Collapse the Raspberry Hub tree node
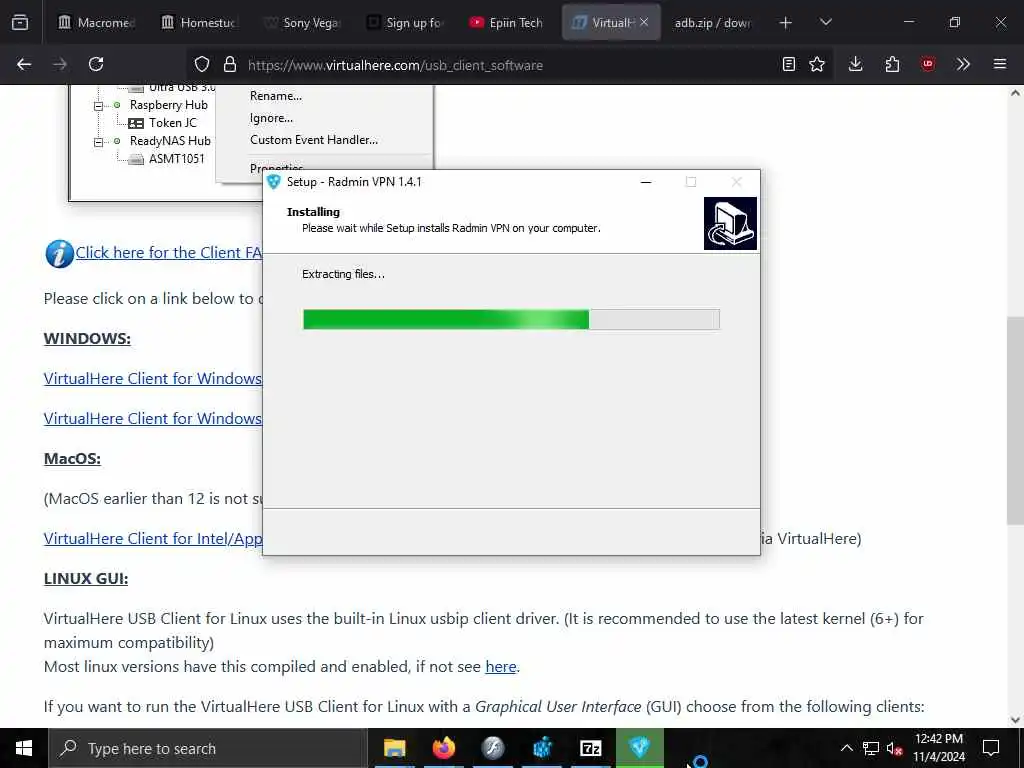1024x768 pixels. pos(99,105)
